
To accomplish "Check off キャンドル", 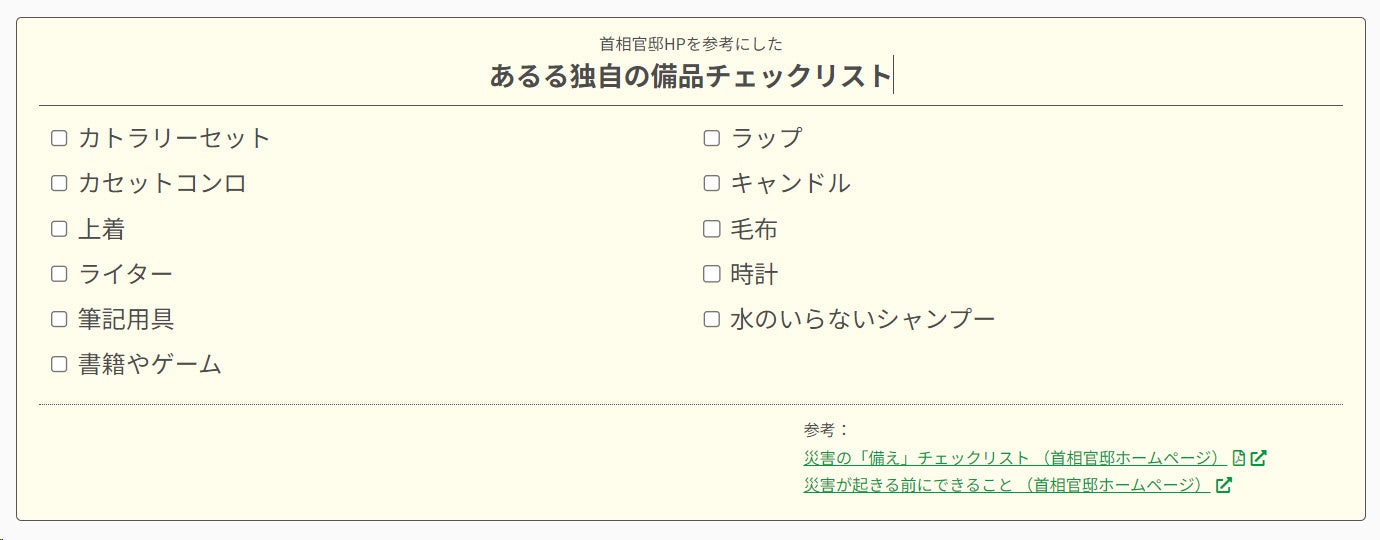I will pos(712,183).
